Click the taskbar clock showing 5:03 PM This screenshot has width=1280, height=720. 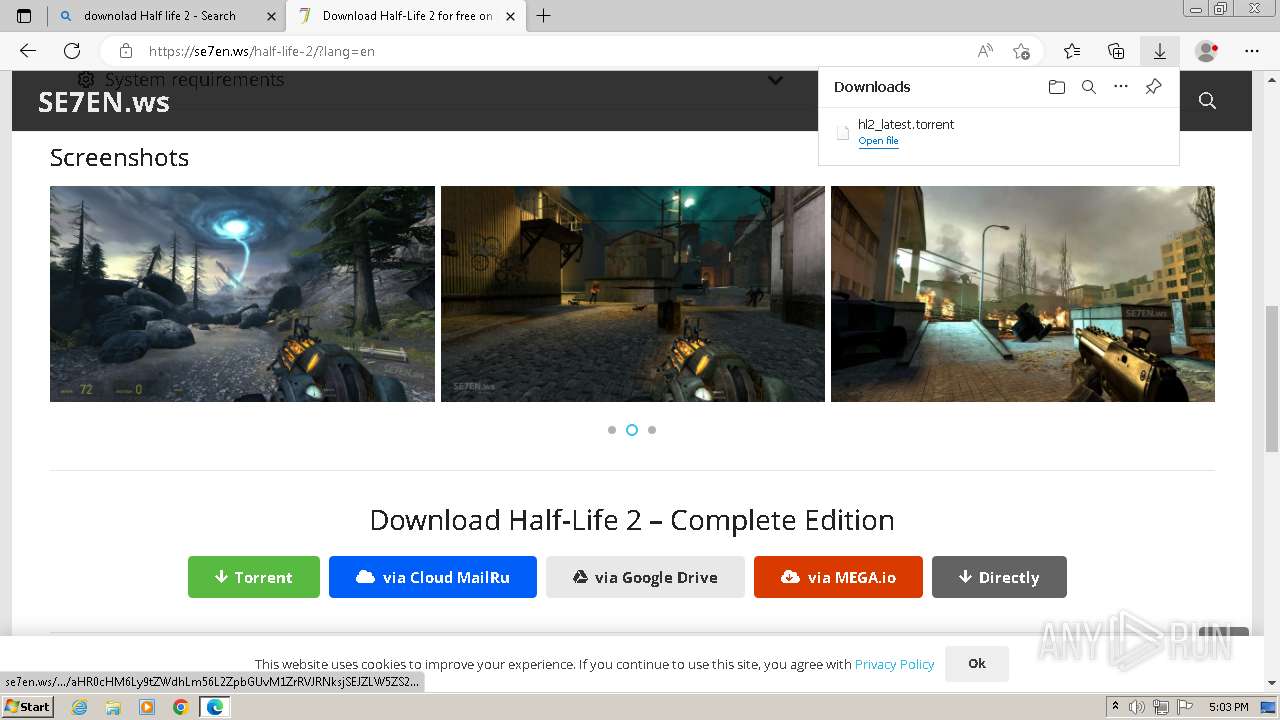click(1228, 707)
